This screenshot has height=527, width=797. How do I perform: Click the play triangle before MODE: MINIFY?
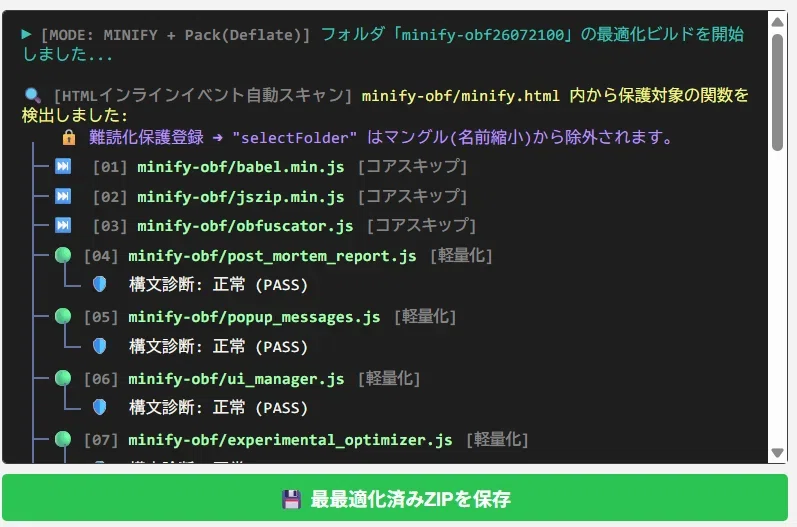click(26, 34)
